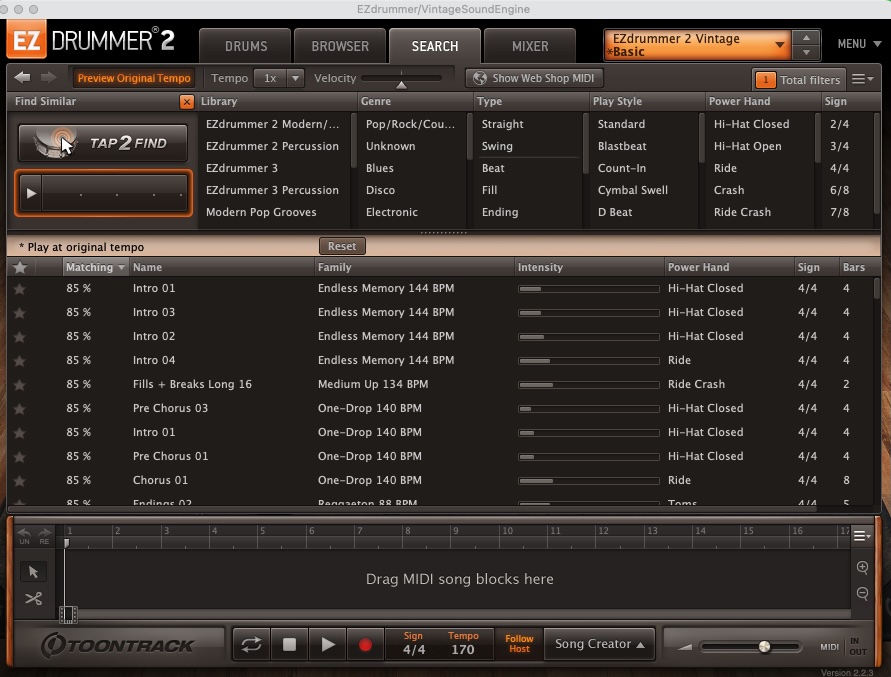Select the scissors cut tool
The height and width of the screenshot is (677, 891).
click(33, 599)
